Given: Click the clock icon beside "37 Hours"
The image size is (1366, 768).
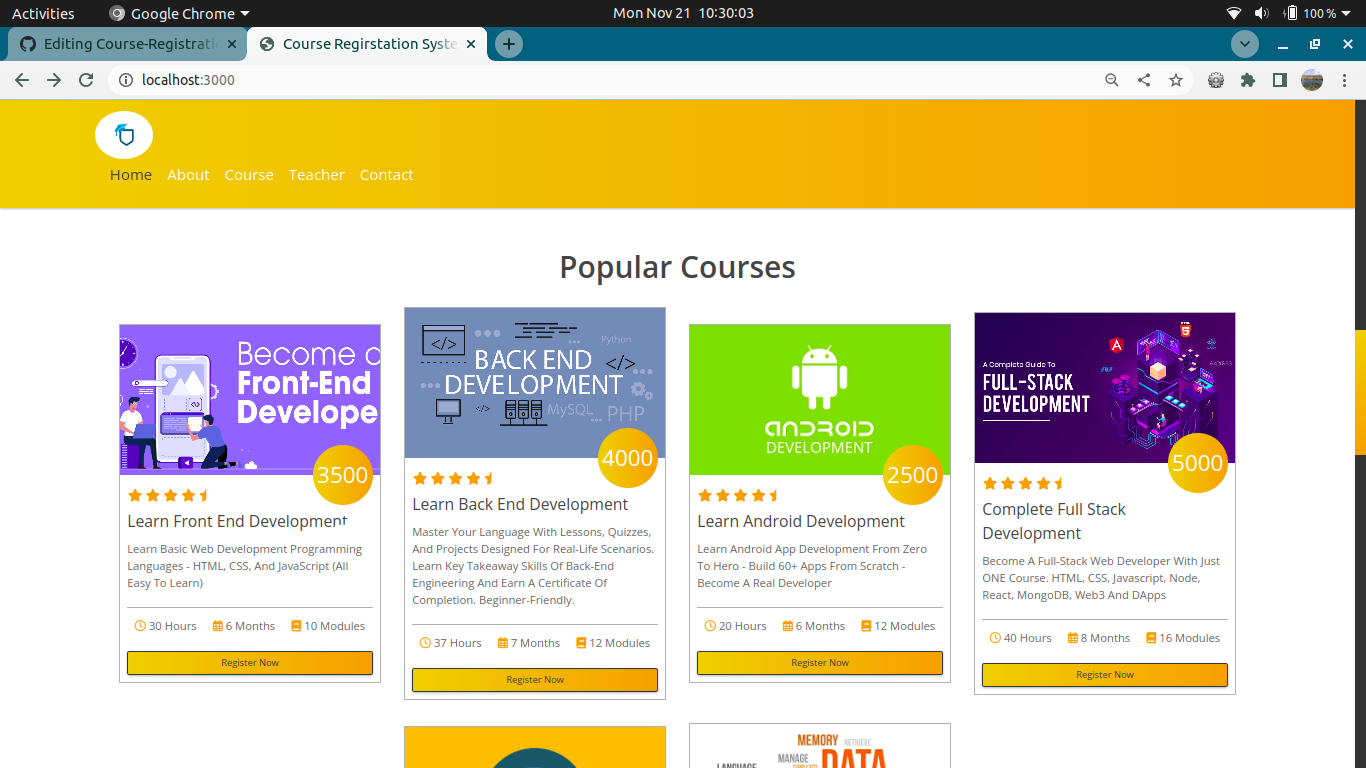Looking at the screenshot, I should click(424, 643).
